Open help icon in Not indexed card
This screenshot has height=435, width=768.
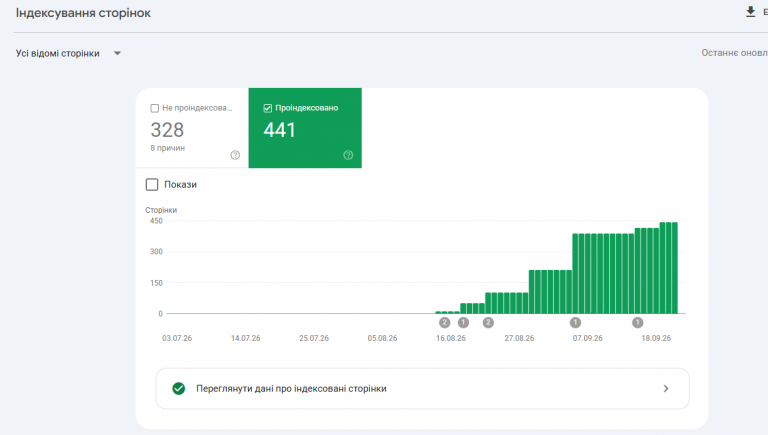coord(235,155)
